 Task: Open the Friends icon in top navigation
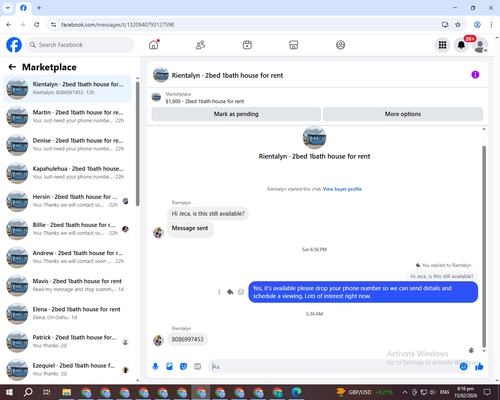pyautogui.click(x=200, y=45)
